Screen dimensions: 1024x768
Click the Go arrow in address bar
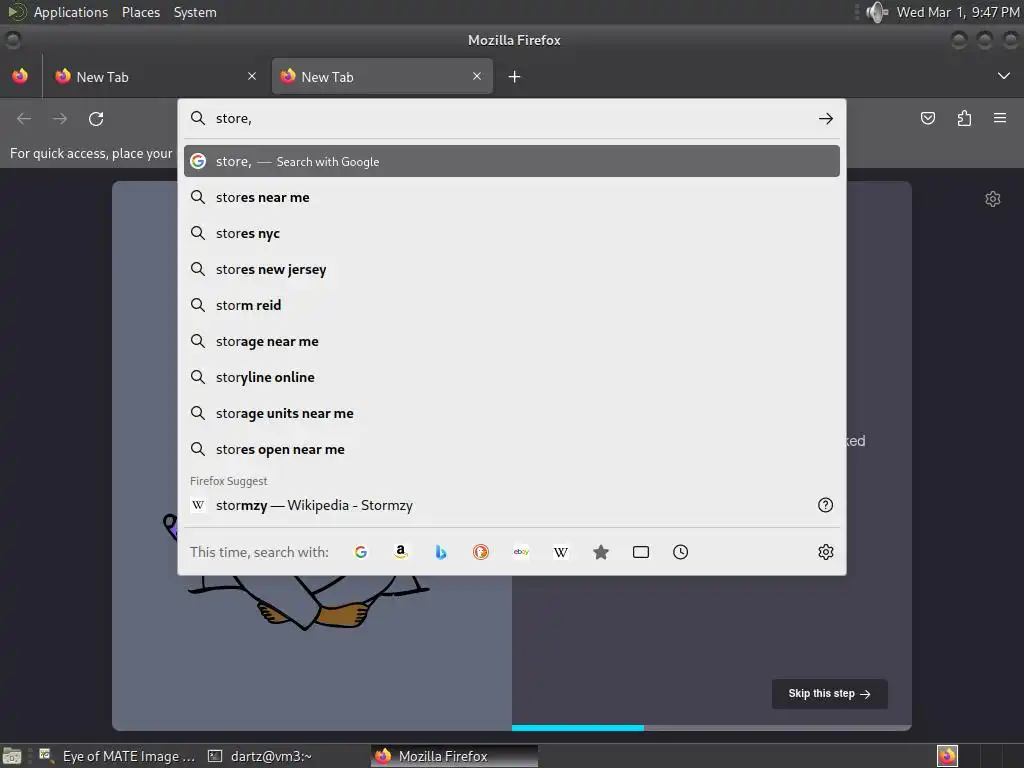pyautogui.click(x=825, y=118)
